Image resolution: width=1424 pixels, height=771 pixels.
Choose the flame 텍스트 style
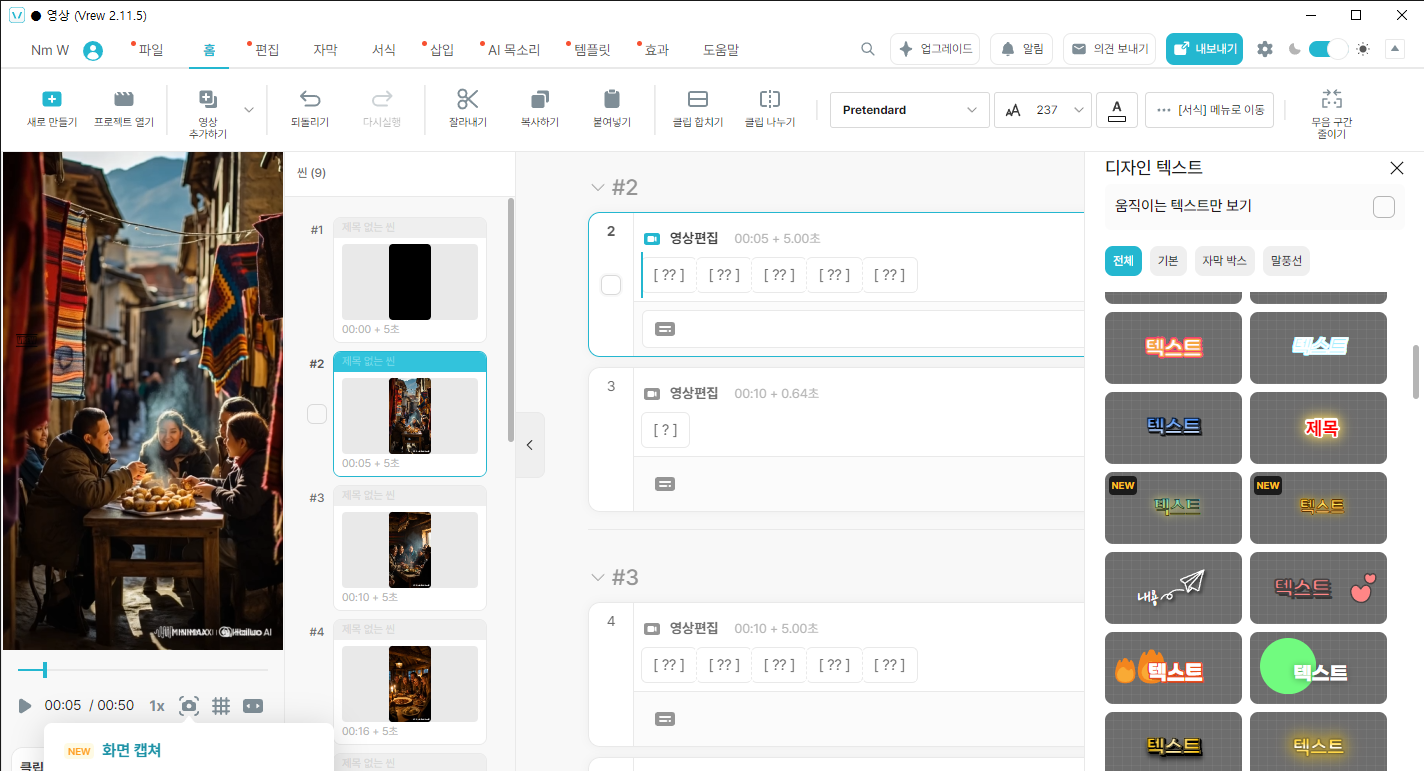pyautogui.click(x=1173, y=668)
